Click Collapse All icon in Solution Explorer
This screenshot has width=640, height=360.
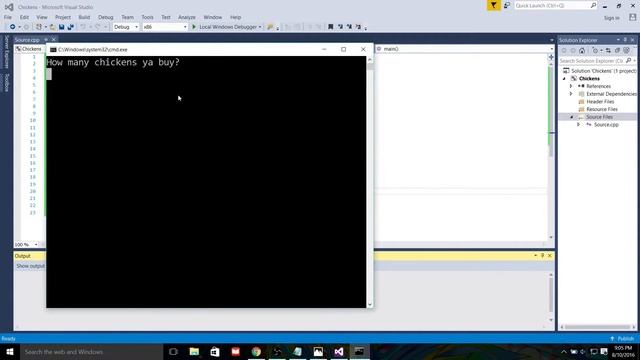618,51
